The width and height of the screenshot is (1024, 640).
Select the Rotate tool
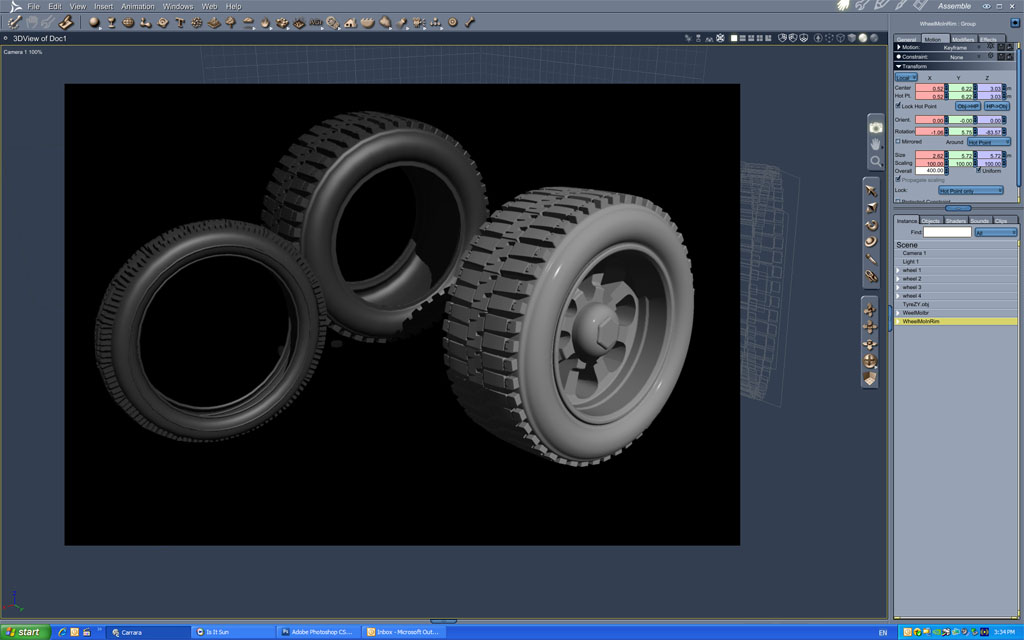871,225
